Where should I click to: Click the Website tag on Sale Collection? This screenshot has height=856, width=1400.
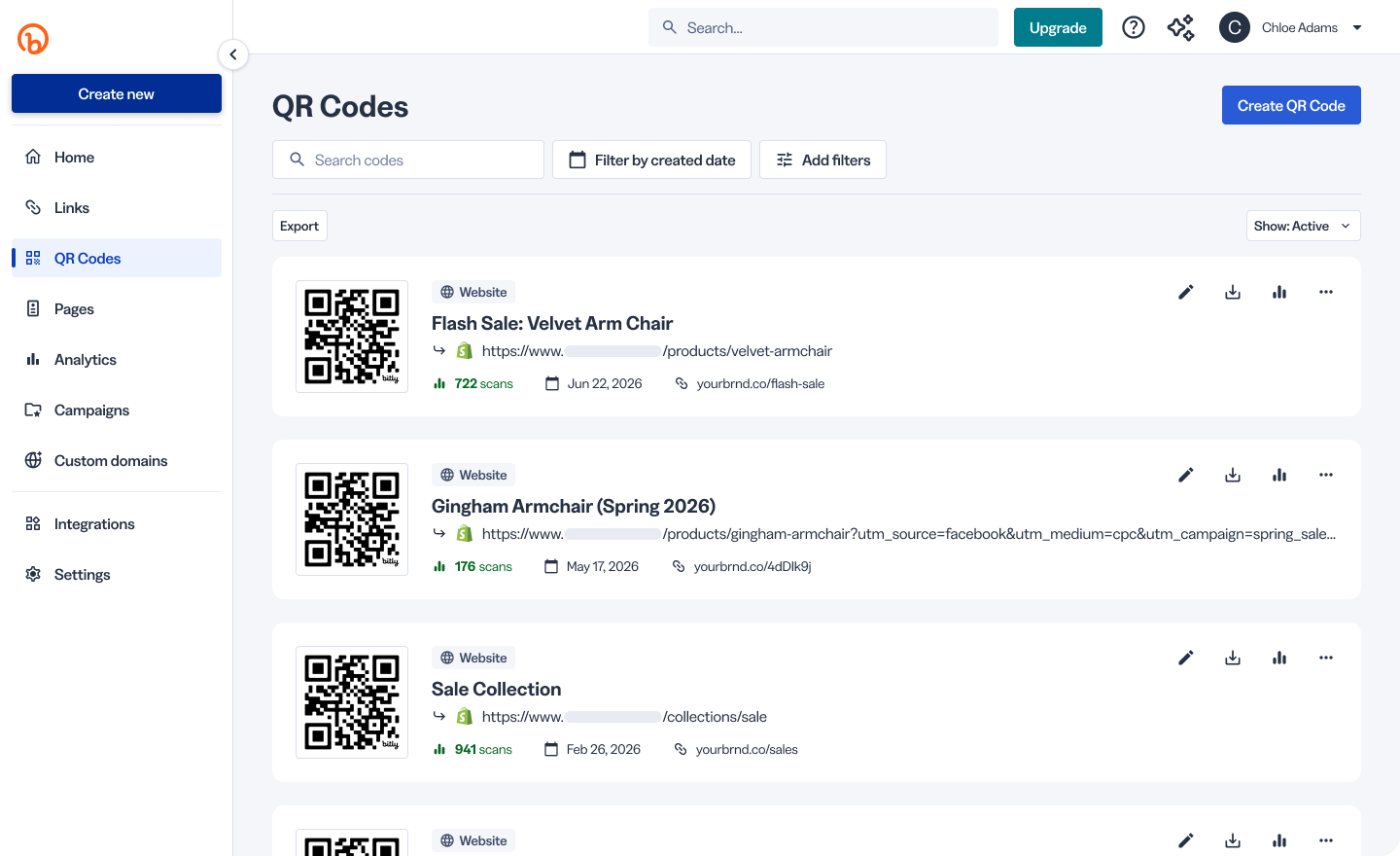tap(473, 658)
